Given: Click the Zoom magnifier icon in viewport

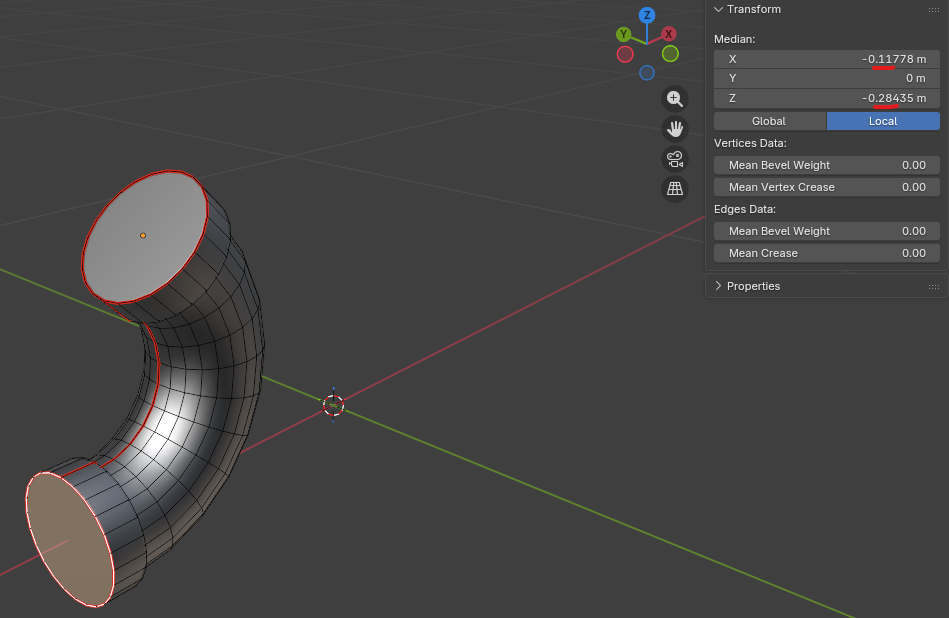Looking at the screenshot, I should pos(675,98).
